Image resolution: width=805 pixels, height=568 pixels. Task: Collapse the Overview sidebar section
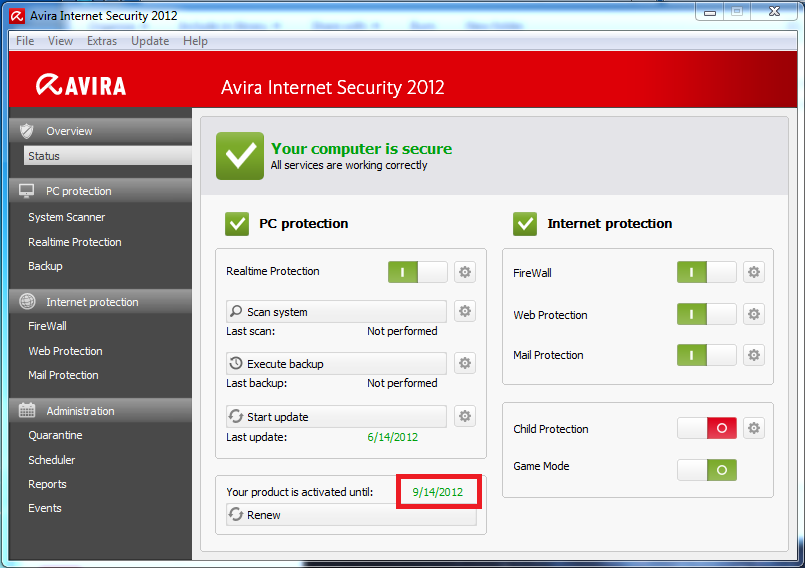coord(101,131)
